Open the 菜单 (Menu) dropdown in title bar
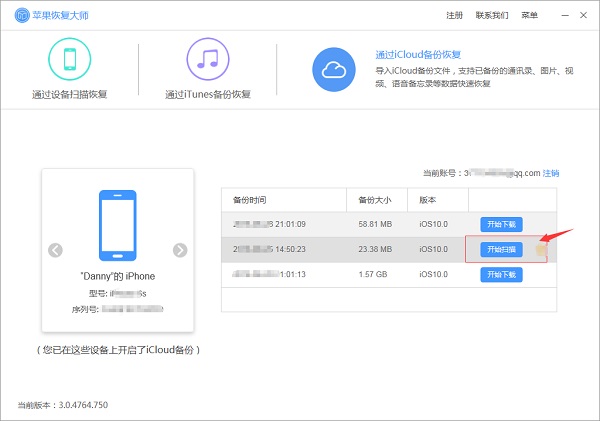The width and height of the screenshot is (600, 421). (x=530, y=16)
